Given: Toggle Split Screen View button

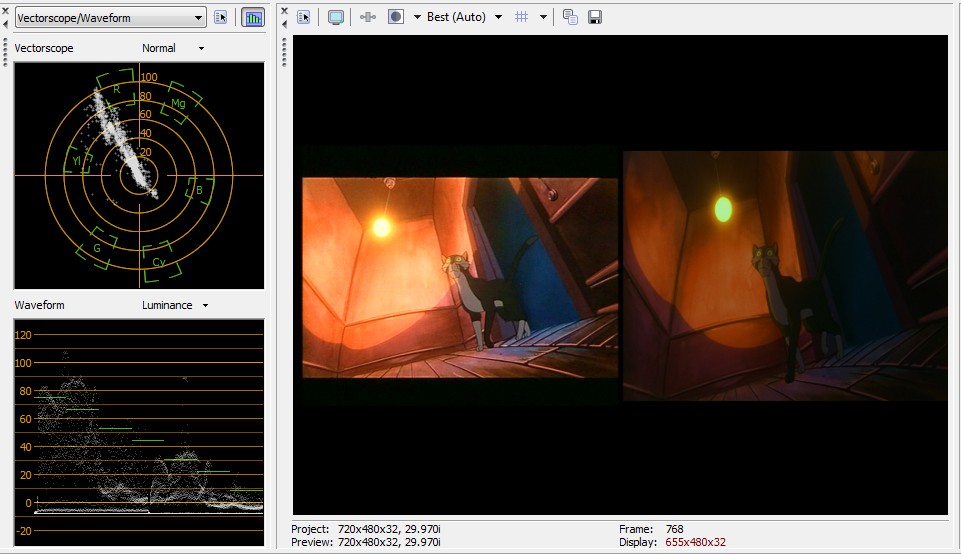Looking at the screenshot, I should click(x=396, y=17).
